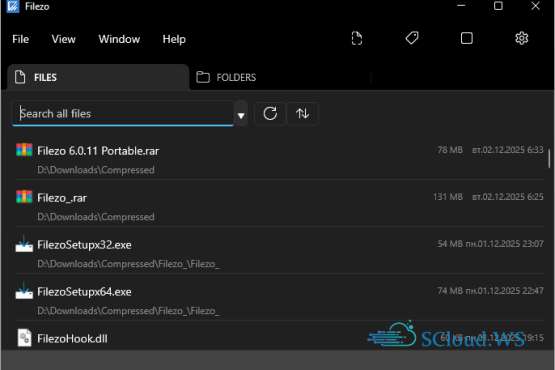Select FilezoSetupx64.exe in the list

(84, 292)
